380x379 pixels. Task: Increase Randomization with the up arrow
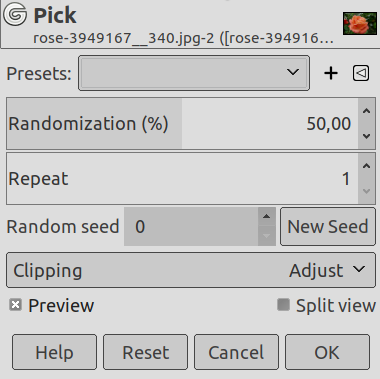[366, 111]
